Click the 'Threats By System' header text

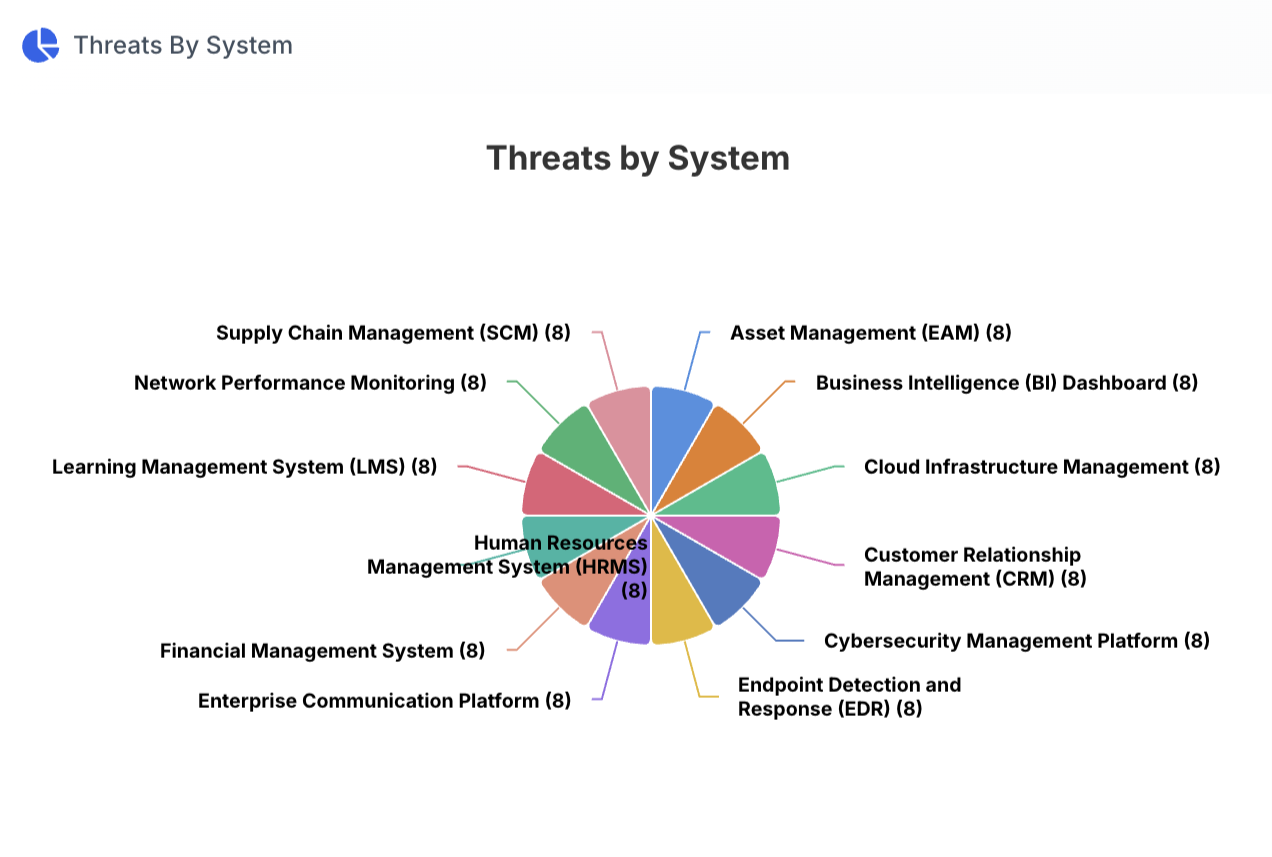point(182,45)
